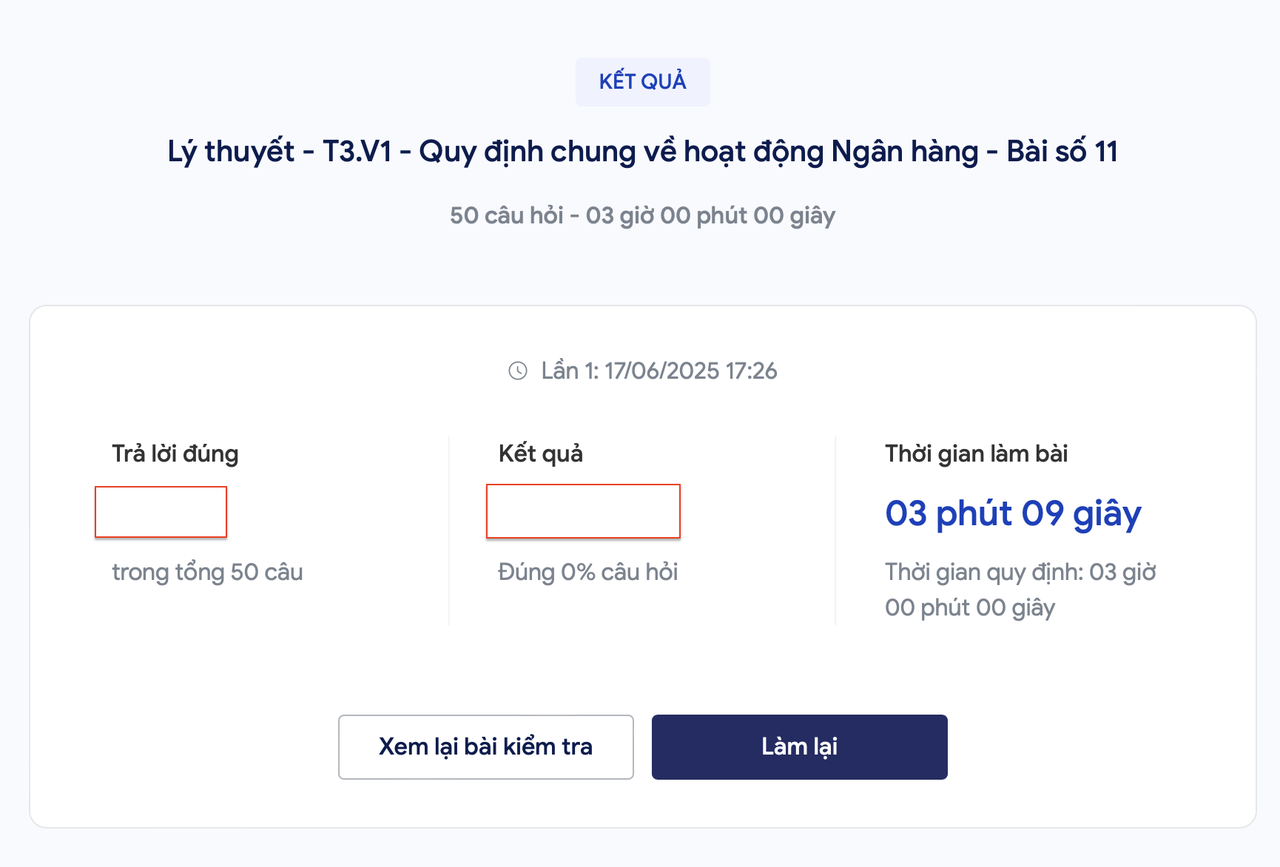Click the Làm lại button
1280x867 pixels.
click(x=799, y=747)
